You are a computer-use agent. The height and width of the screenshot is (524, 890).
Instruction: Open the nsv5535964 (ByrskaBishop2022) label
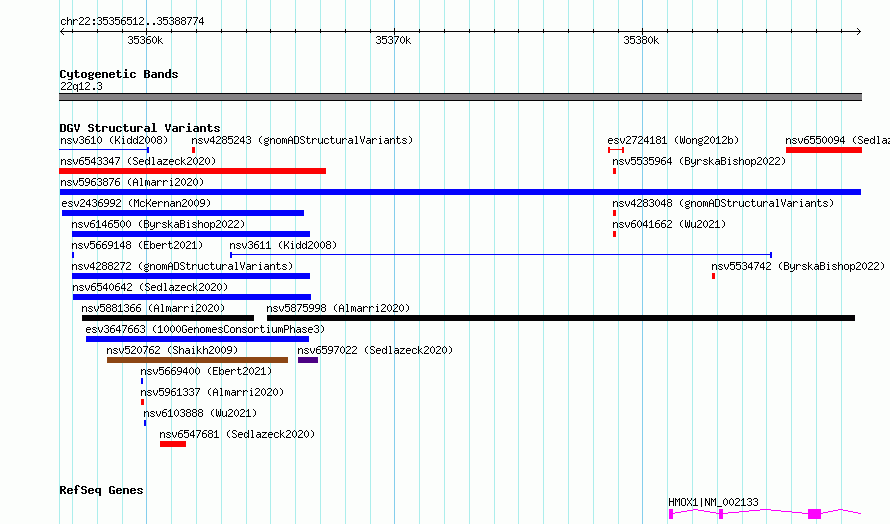pyautogui.click(x=699, y=161)
